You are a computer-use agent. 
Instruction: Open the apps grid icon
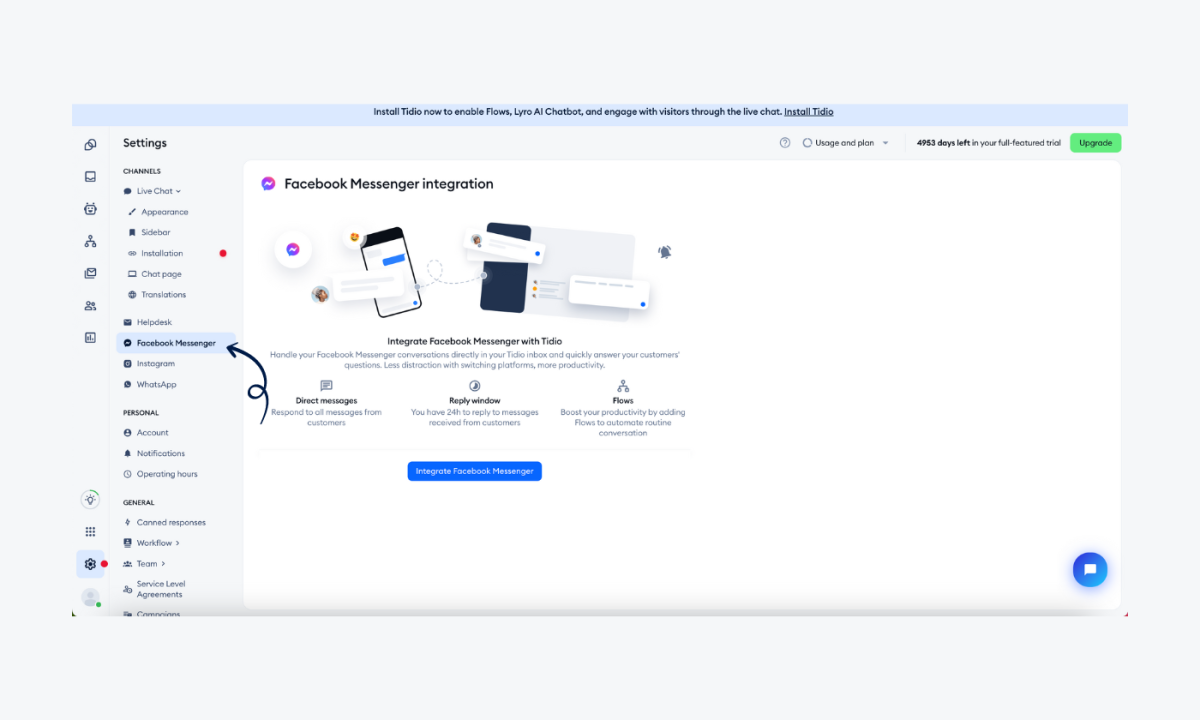click(90, 531)
